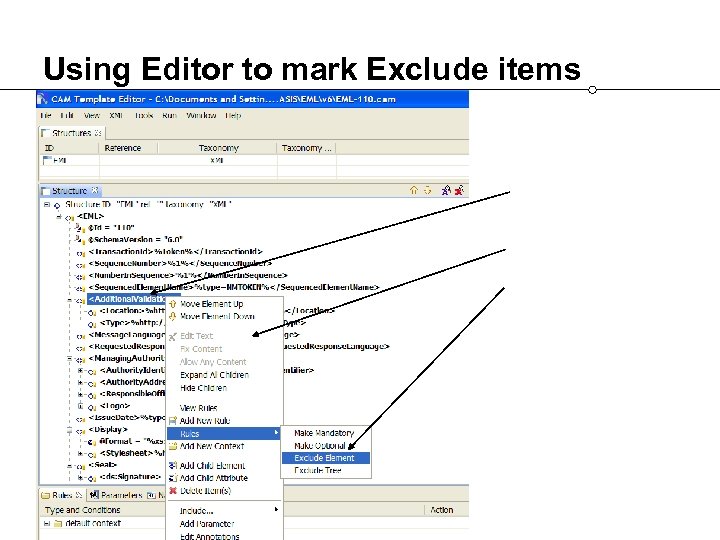Screen dimensions: 720x540
Task: Select the <NumberInSequence> element row
Action: click(x=188, y=275)
